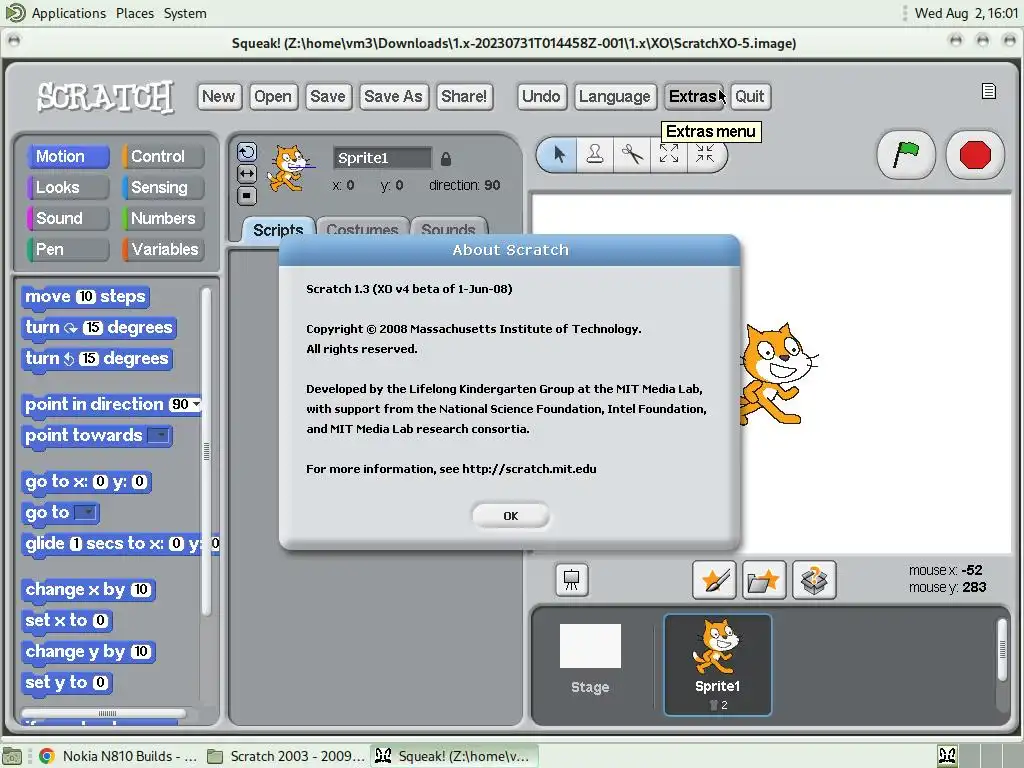Click the Save As button
The image size is (1024, 768).
[x=393, y=97]
